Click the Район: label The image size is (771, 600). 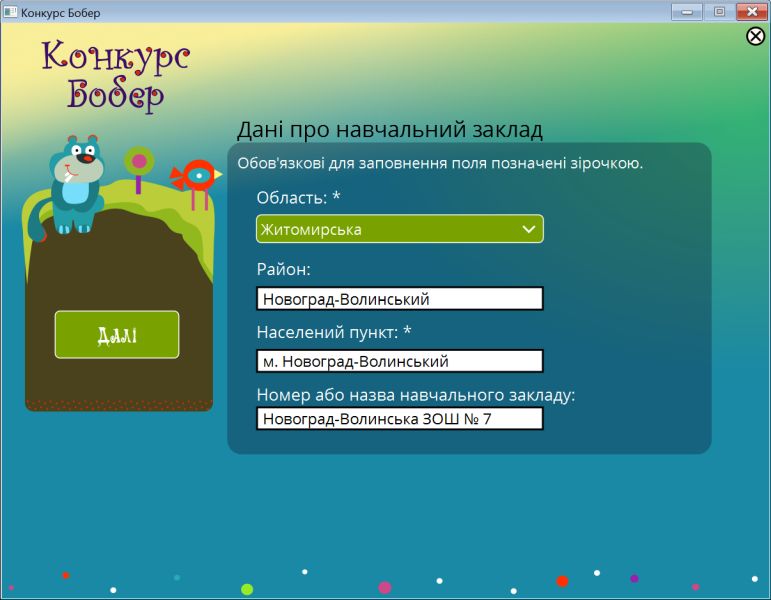coord(284,269)
